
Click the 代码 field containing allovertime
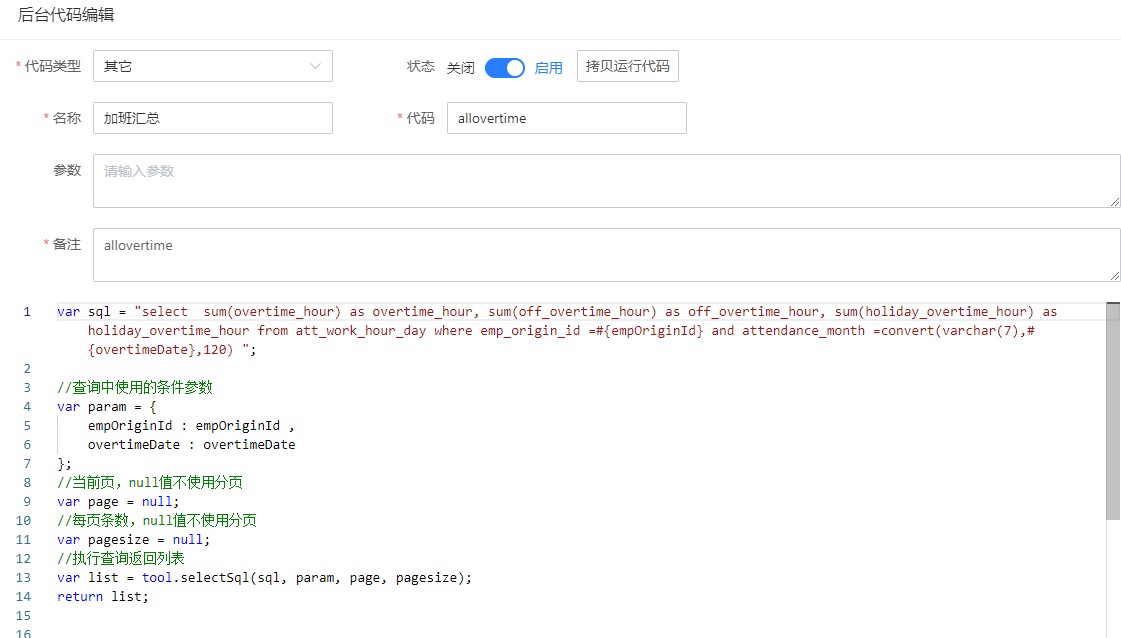pos(566,118)
